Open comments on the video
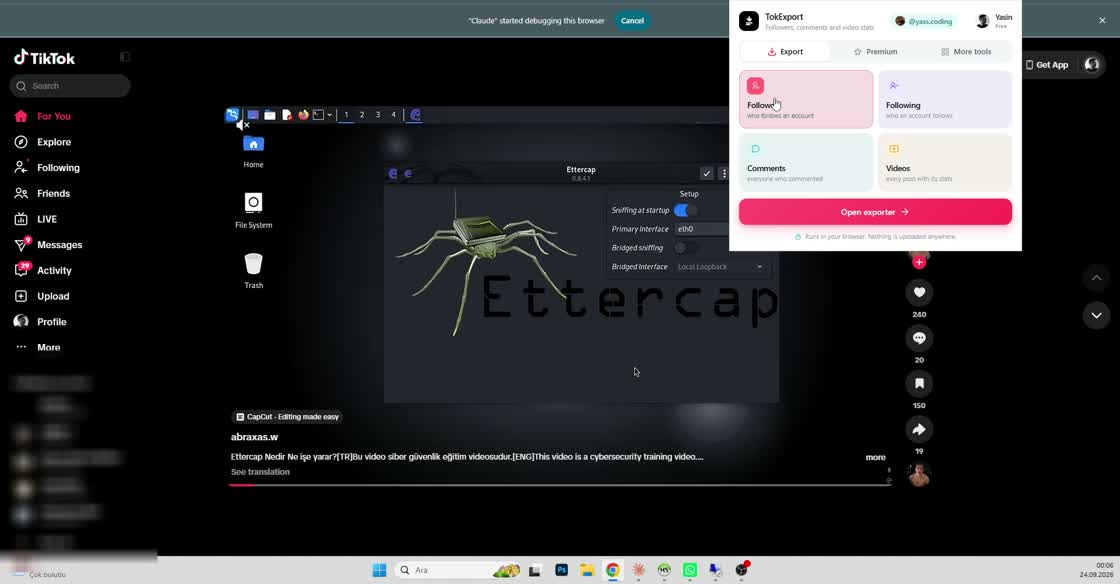 point(919,338)
